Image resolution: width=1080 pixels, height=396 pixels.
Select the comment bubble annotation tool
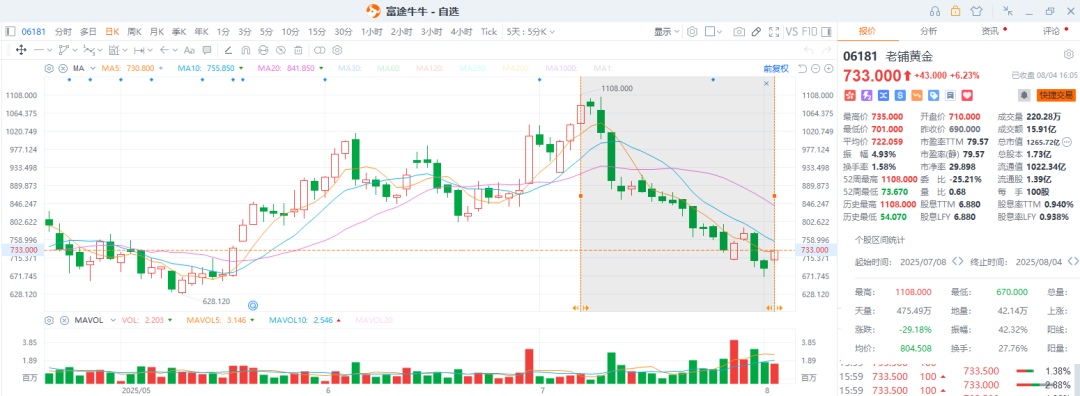pyautogui.click(x=207, y=50)
